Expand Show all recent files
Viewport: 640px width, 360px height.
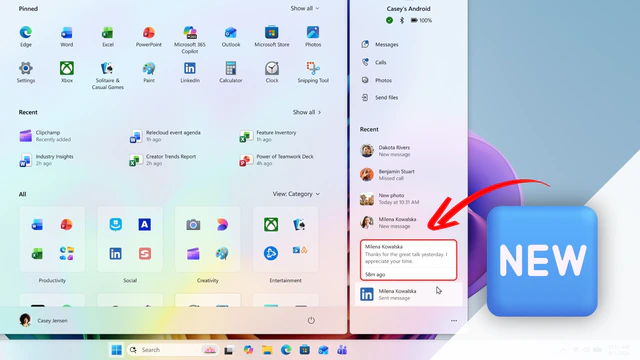pyautogui.click(x=307, y=112)
